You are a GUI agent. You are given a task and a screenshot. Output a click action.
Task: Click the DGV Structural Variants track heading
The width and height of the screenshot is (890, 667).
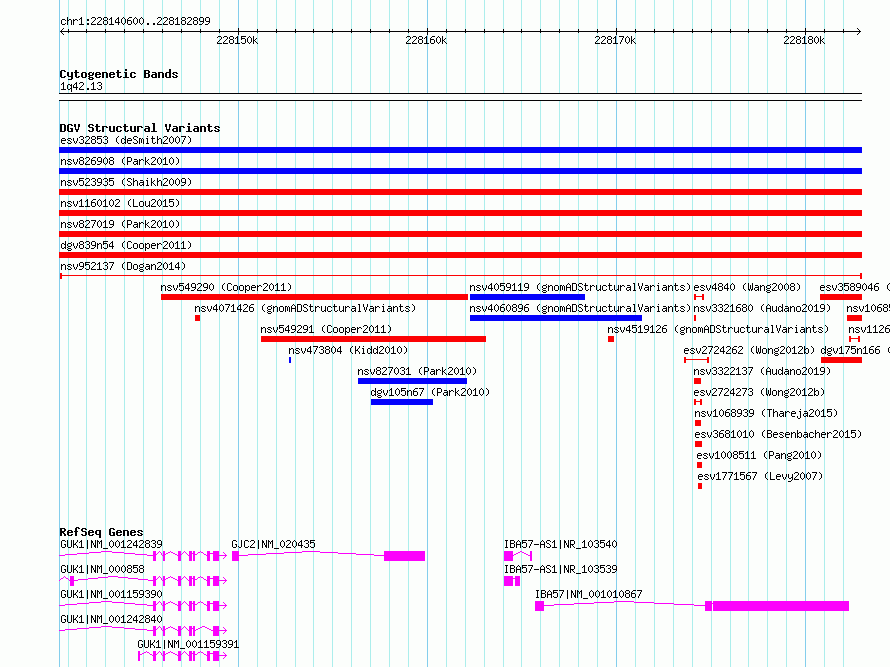[x=140, y=128]
